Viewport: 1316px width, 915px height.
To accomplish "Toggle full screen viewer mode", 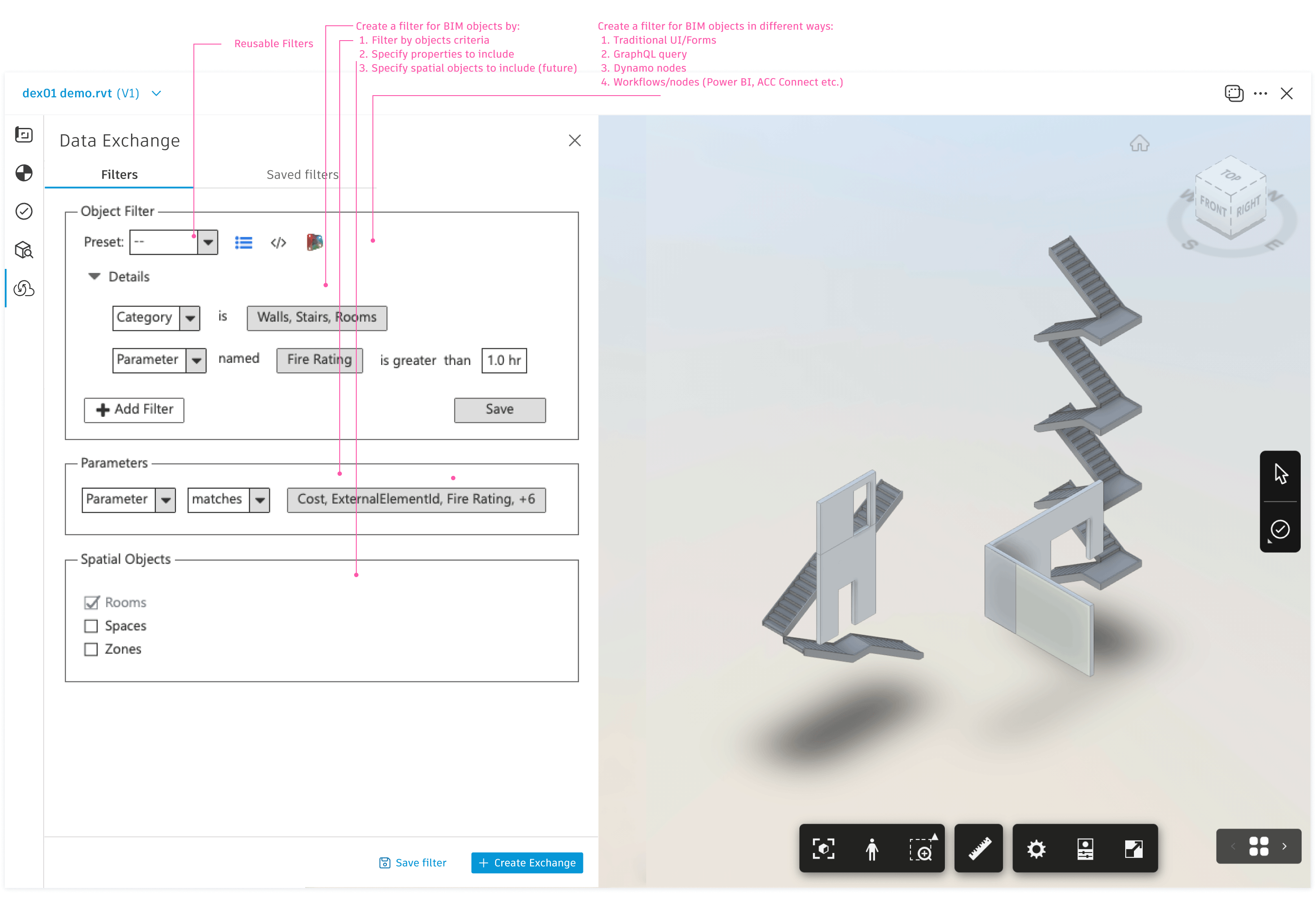I will (1134, 849).
